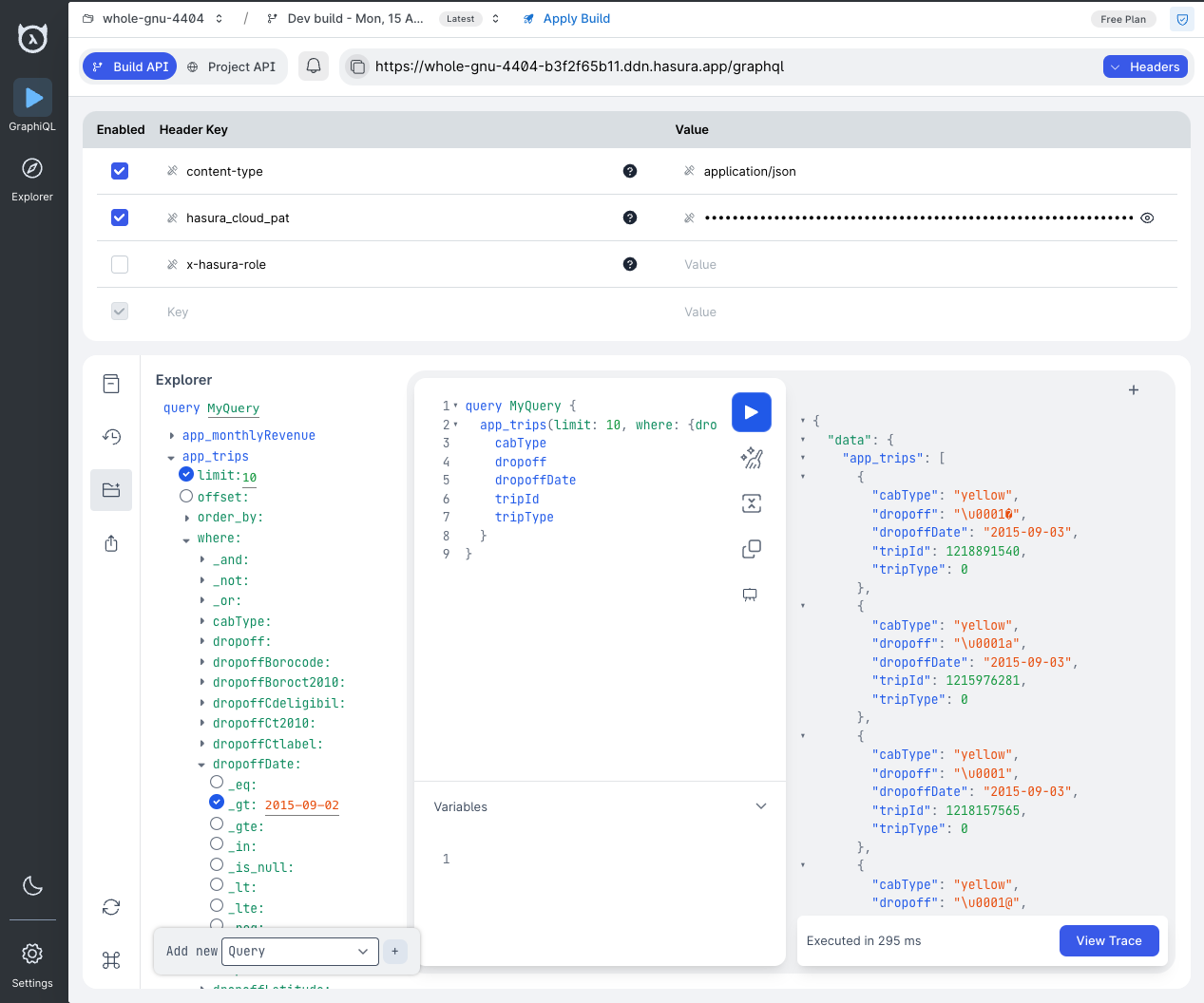Toggle dark mode moon icon
The width and height of the screenshot is (1204, 1003).
(32, 885)
